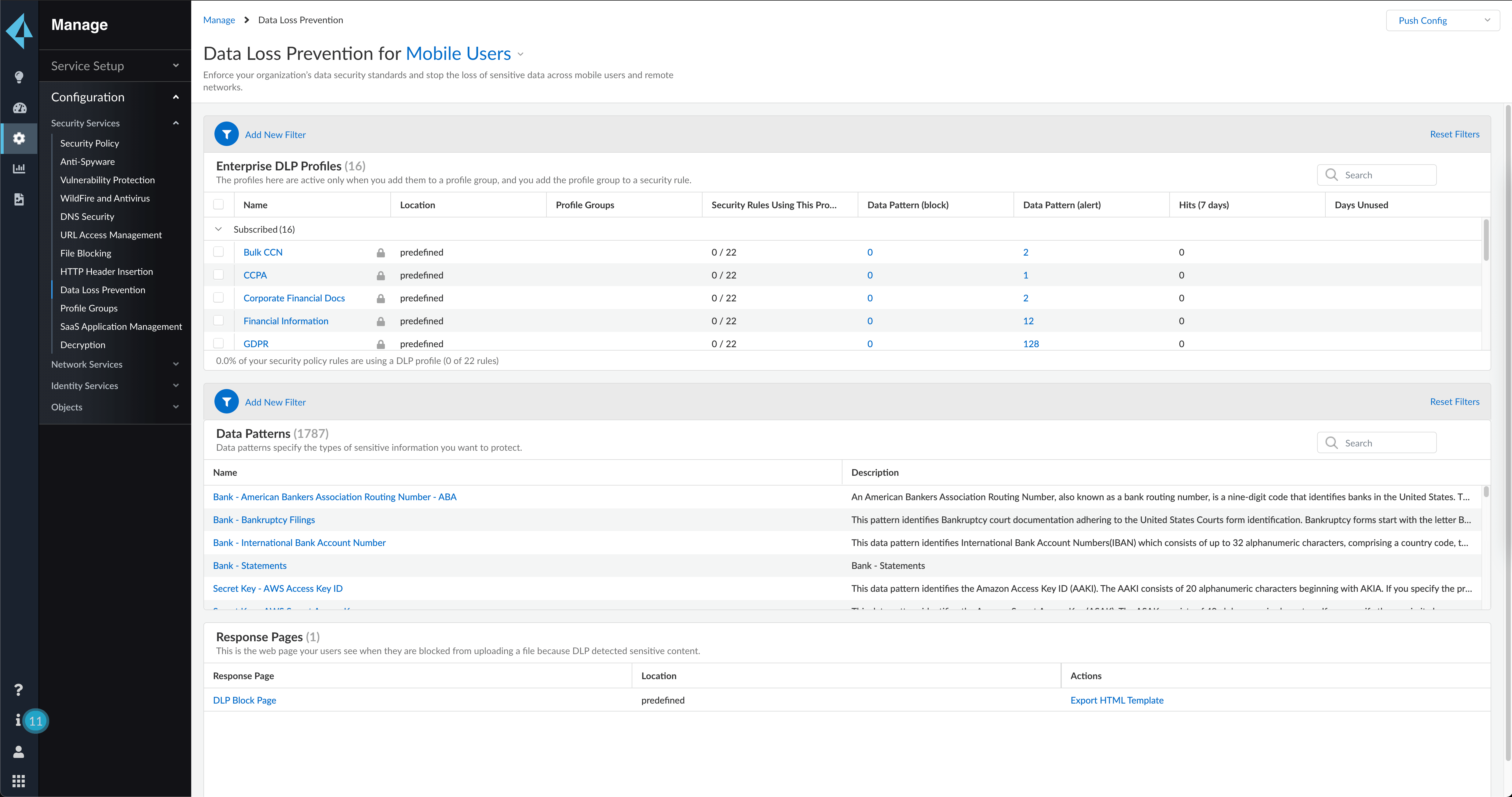The height and width of the screenshot is (797, 1512).
Task: Open Decryption from Security Services menu
Action: [x=82, y=344]
